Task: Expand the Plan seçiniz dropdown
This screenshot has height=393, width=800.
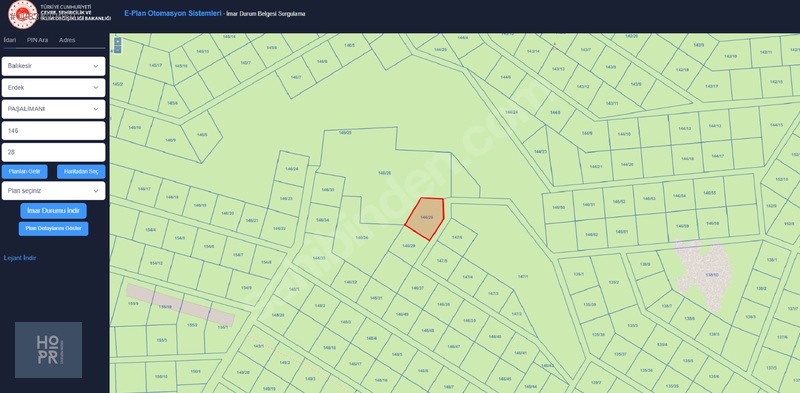Action: pos(54,190)
